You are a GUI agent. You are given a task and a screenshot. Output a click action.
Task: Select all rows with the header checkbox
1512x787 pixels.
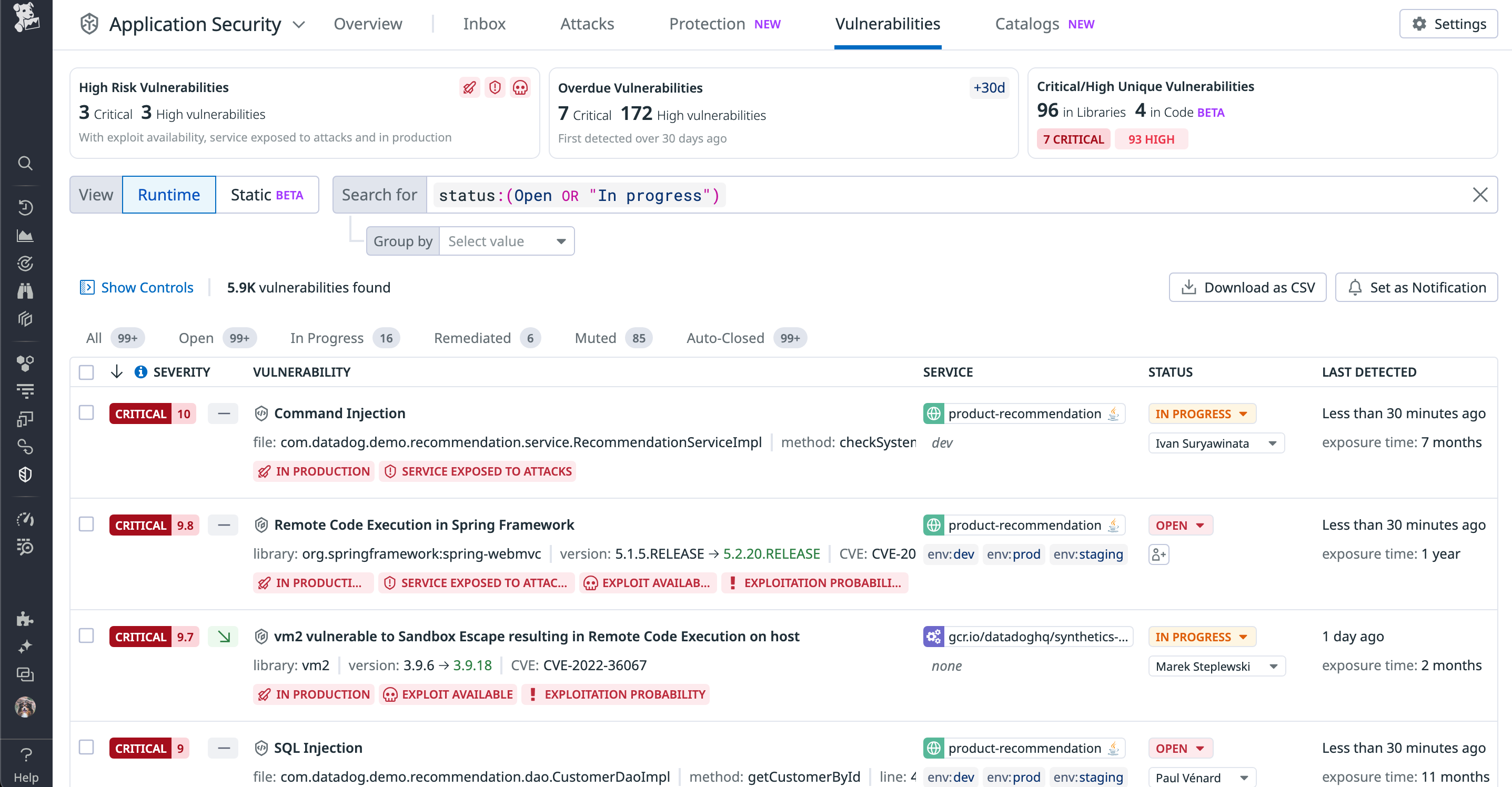[86, 371]
